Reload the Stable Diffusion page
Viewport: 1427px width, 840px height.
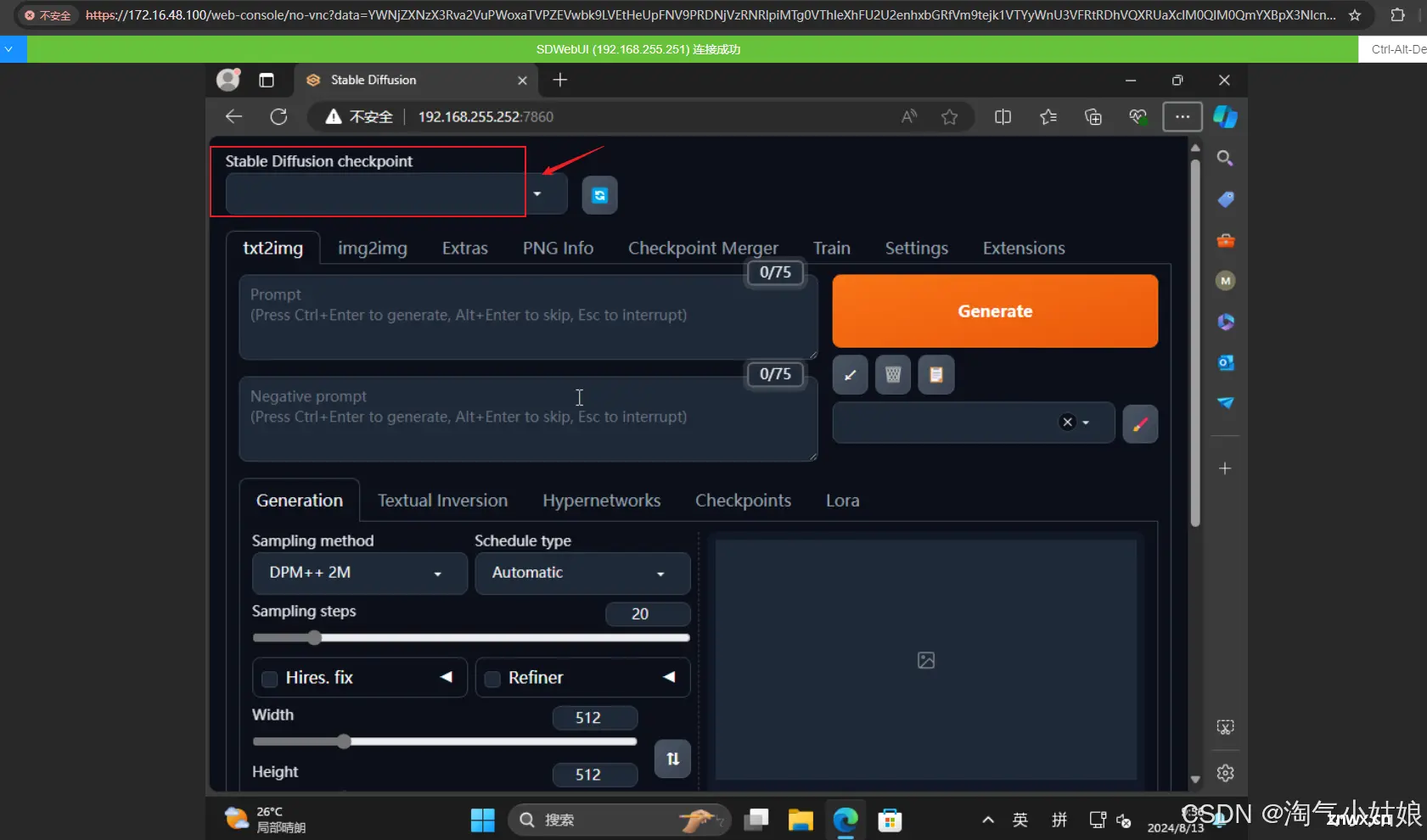coord(278,117)
